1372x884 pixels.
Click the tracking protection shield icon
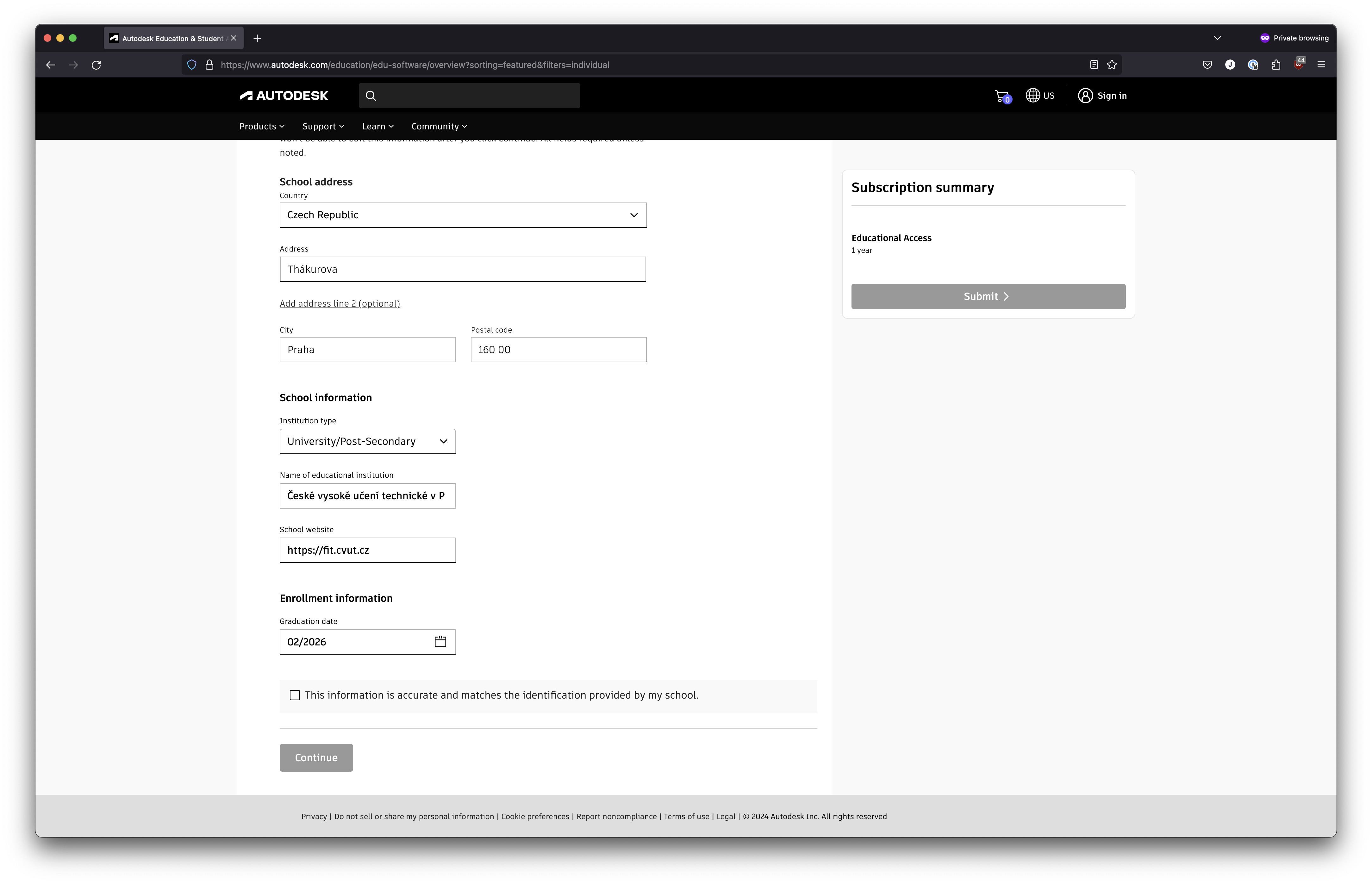[192, 65]
